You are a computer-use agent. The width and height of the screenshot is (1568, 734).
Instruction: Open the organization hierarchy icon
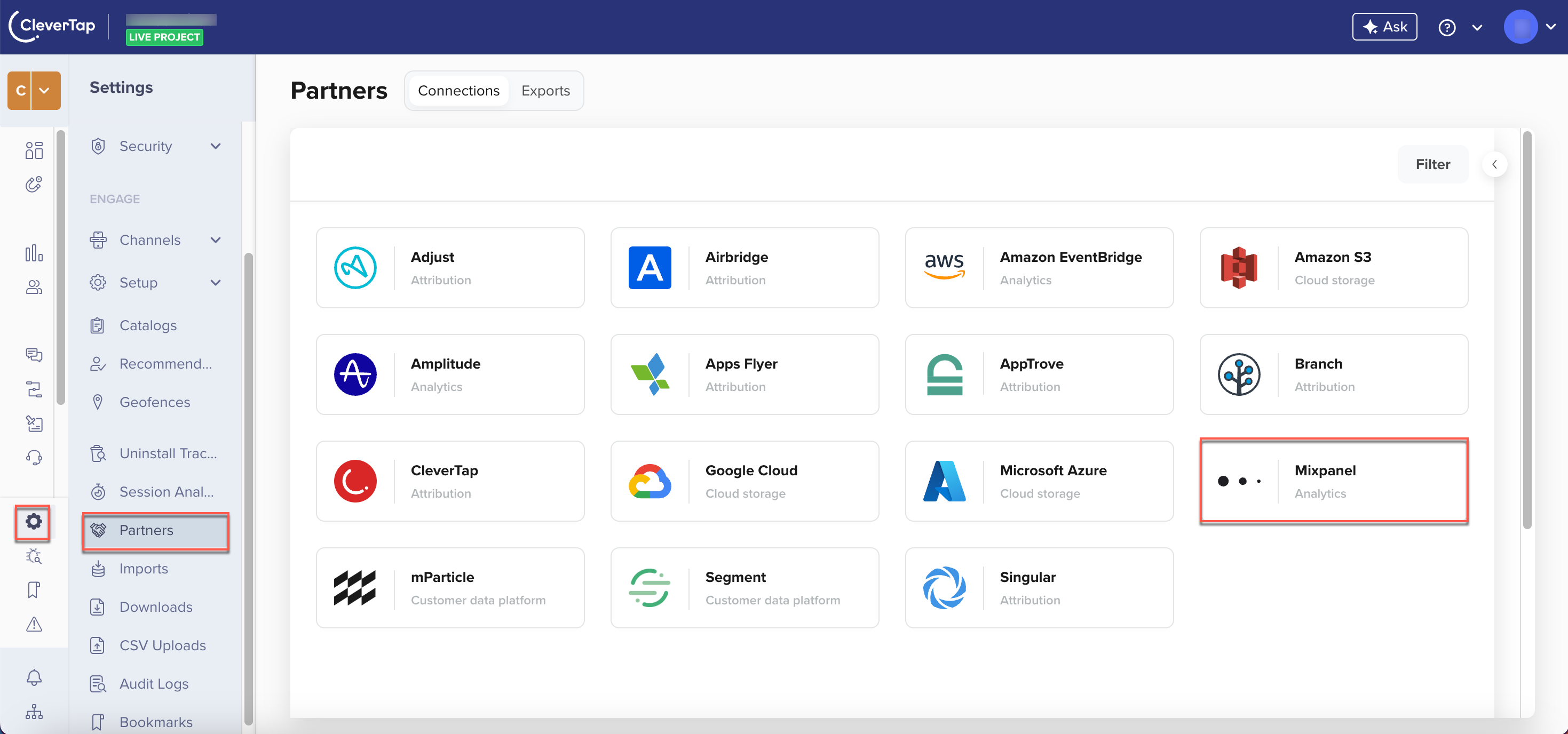pyautogui.click(x=34, y=712)
